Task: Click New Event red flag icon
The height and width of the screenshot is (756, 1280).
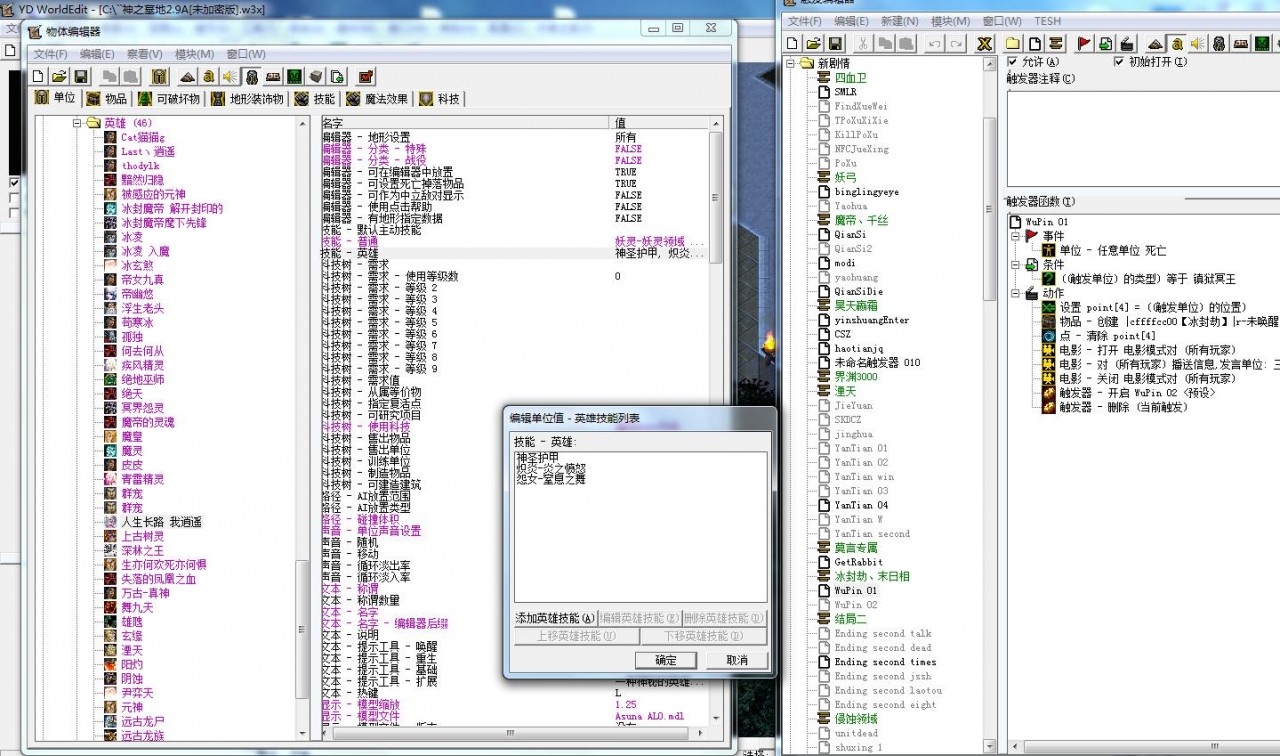Action: point(1084,44)
